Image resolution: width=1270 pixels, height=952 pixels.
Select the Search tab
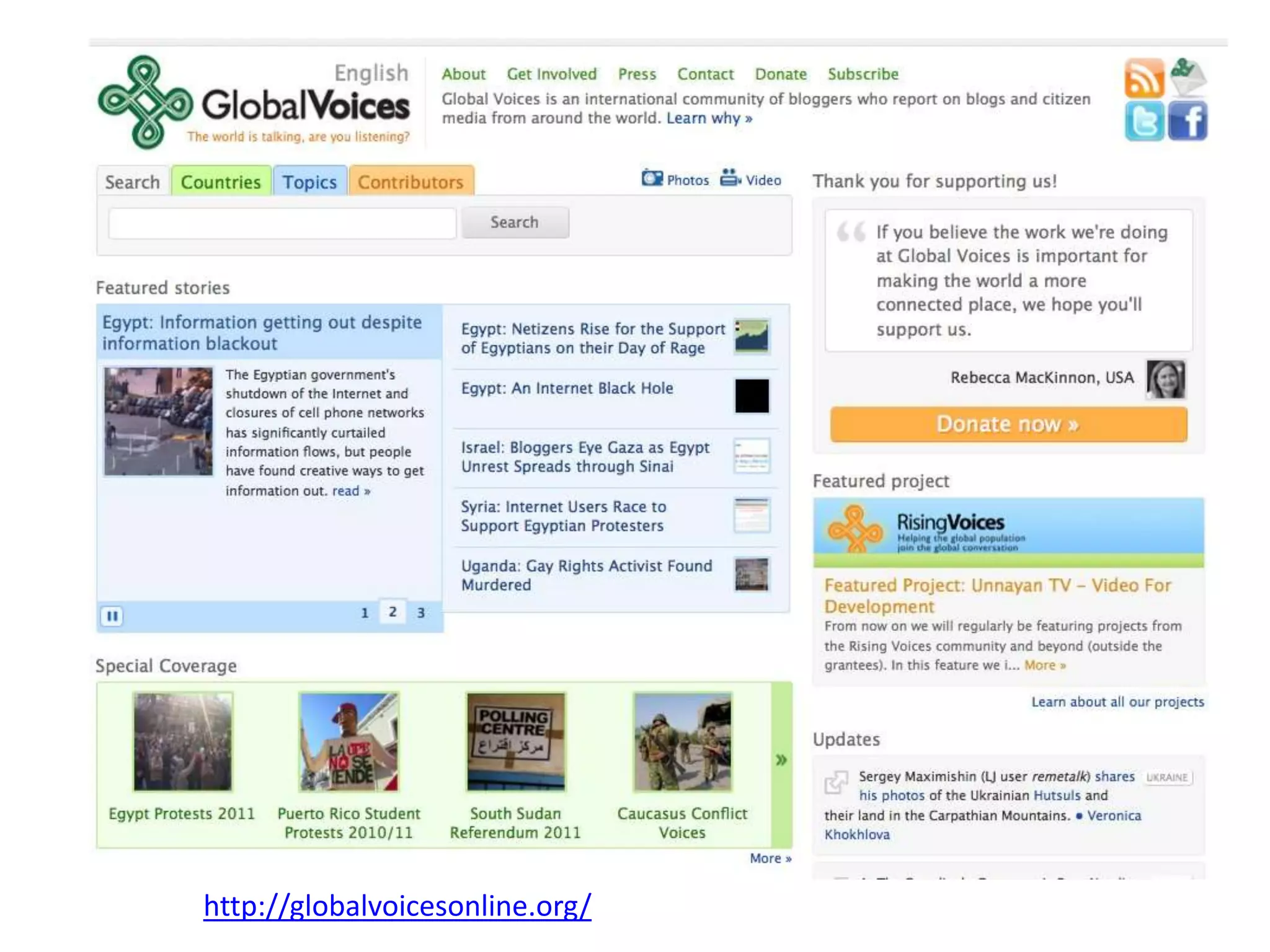133,182
